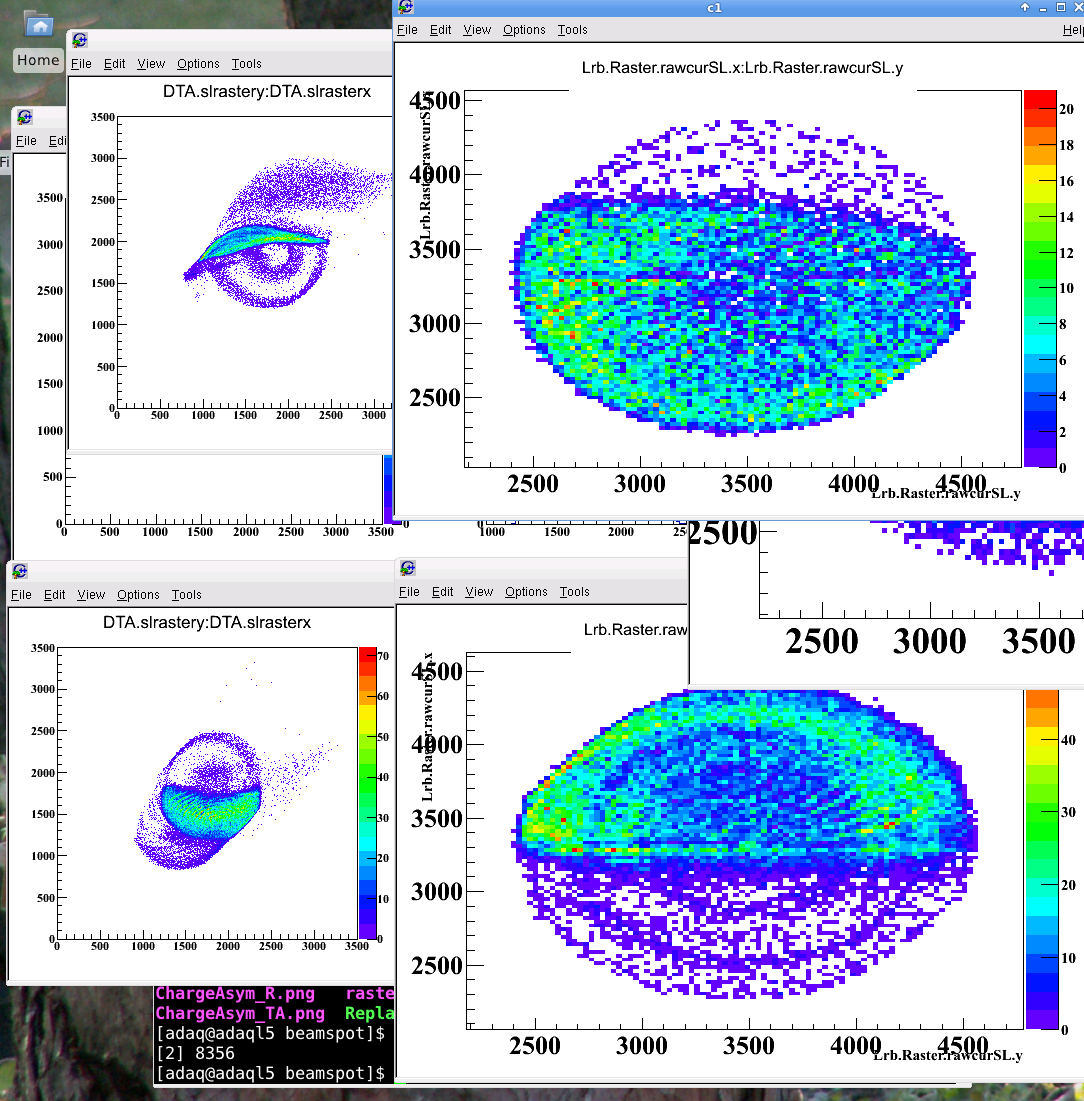Image resolution: width=1084 pixels, height=1101 pixels.
Task: Click the 2D histogram in the c1 canvas
Action: click(742, 278)
